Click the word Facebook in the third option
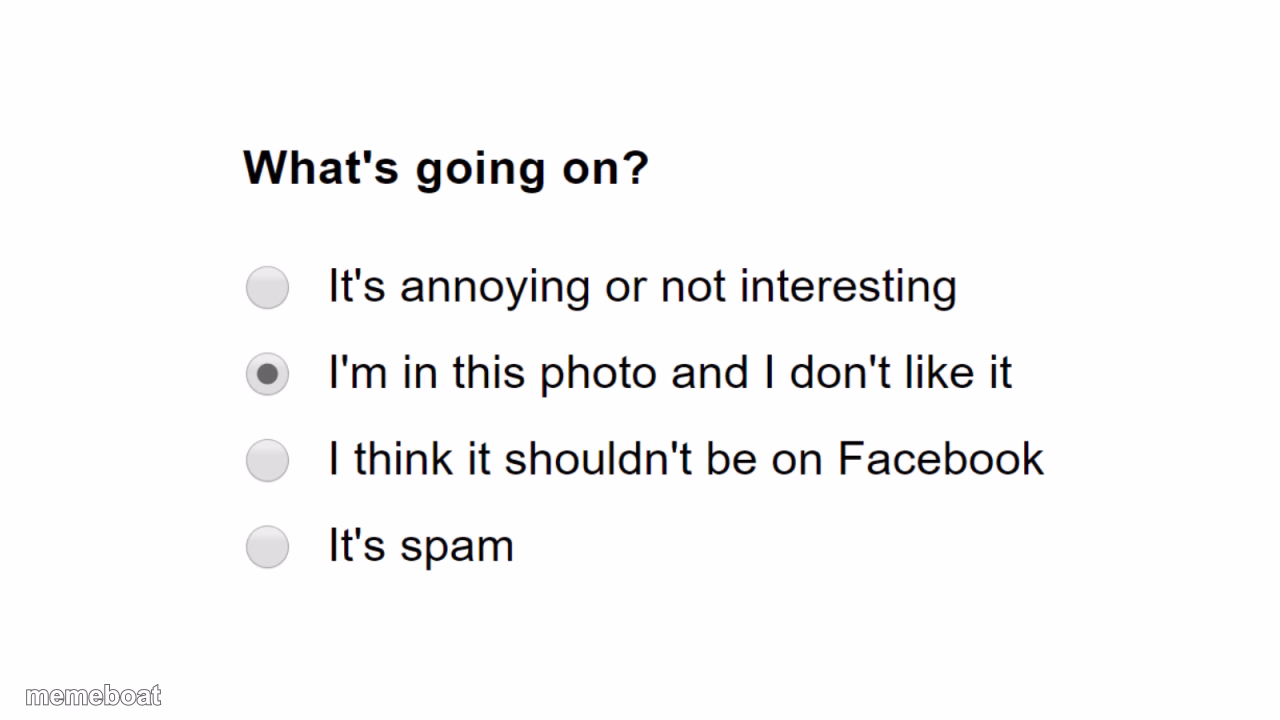 click(x=941, y=460)
